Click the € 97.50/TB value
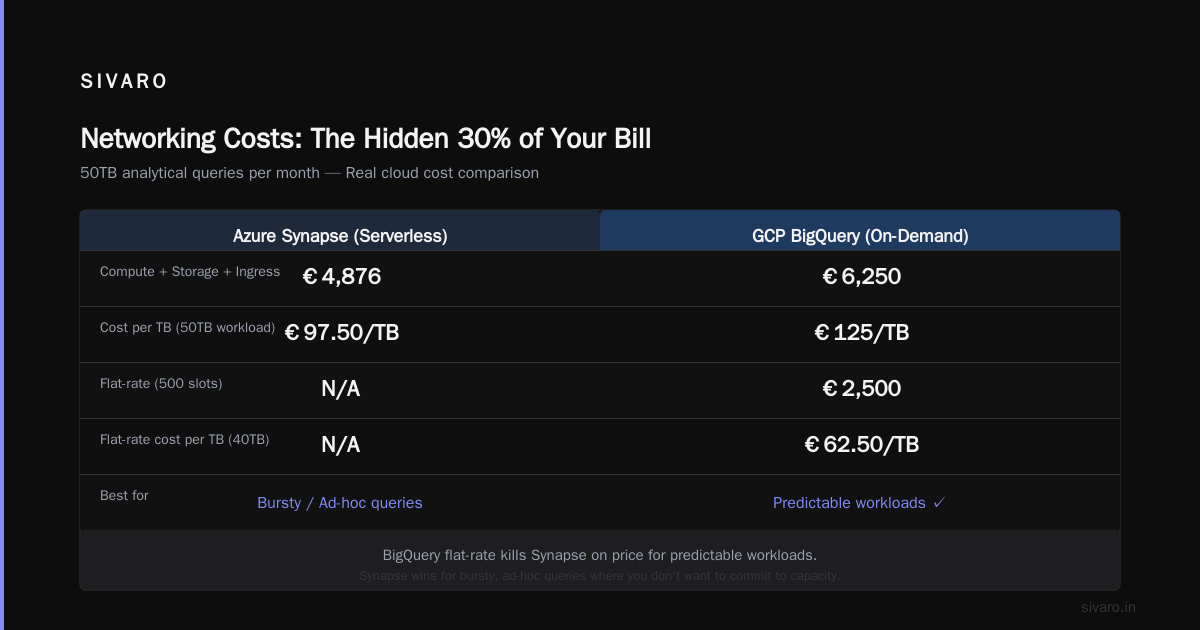 341,332
